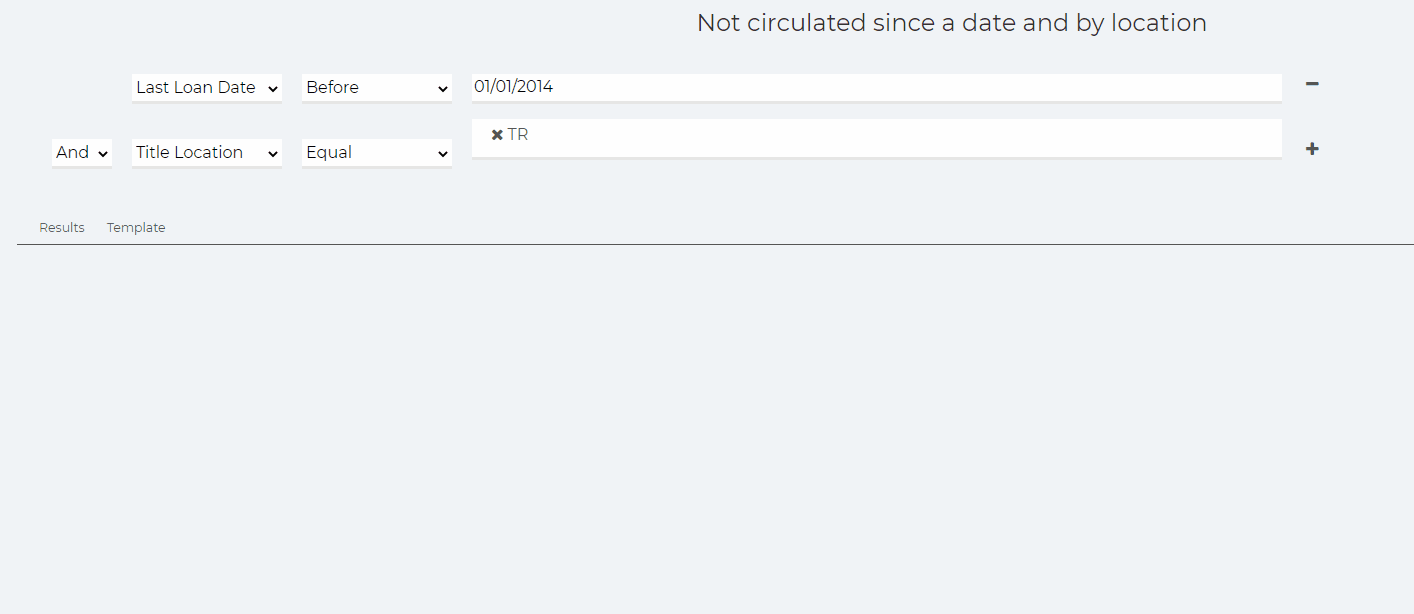
Task: Open the And logical connector dropdown
Action: (82, 152)
